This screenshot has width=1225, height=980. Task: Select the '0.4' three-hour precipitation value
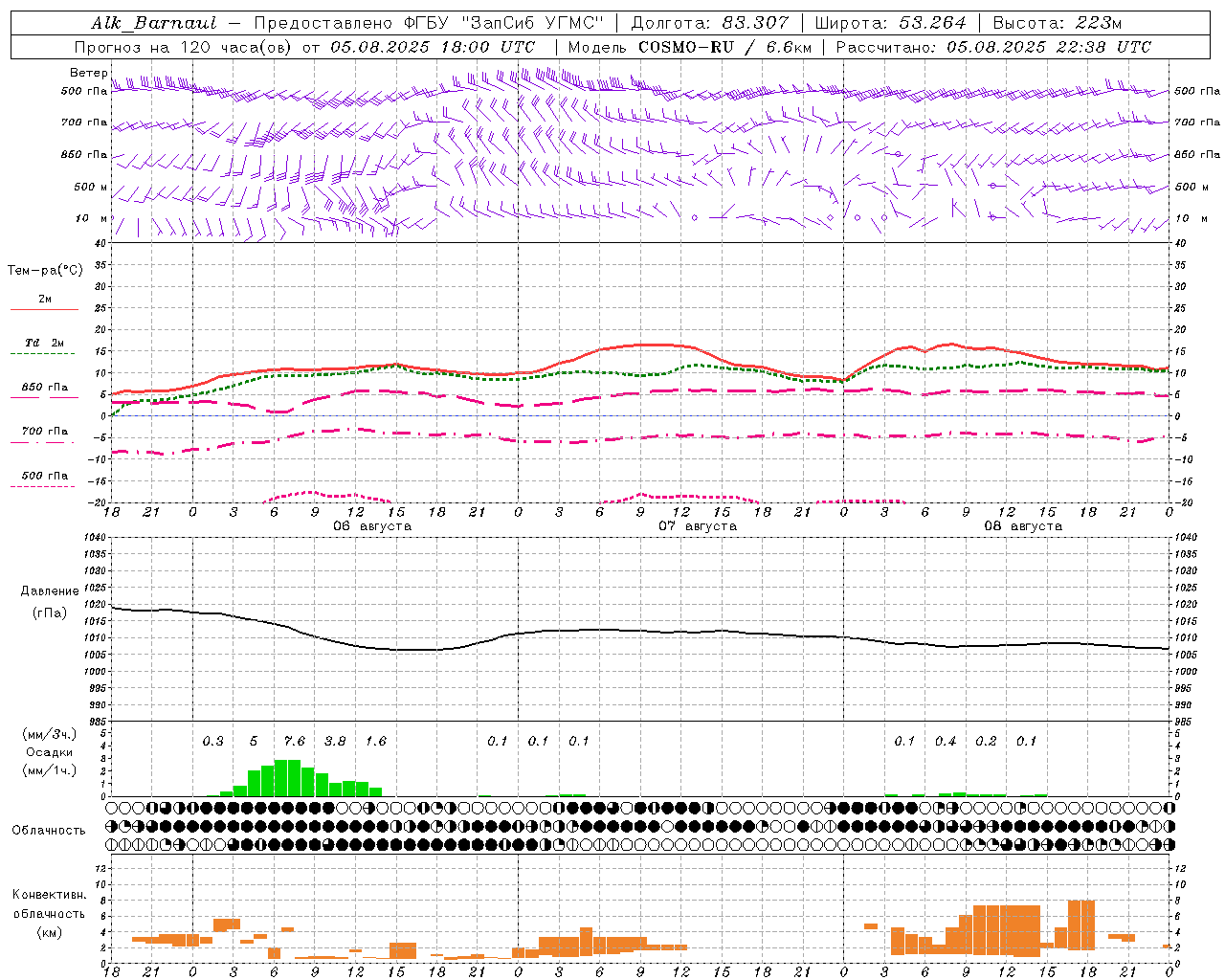tap(946, 742)
